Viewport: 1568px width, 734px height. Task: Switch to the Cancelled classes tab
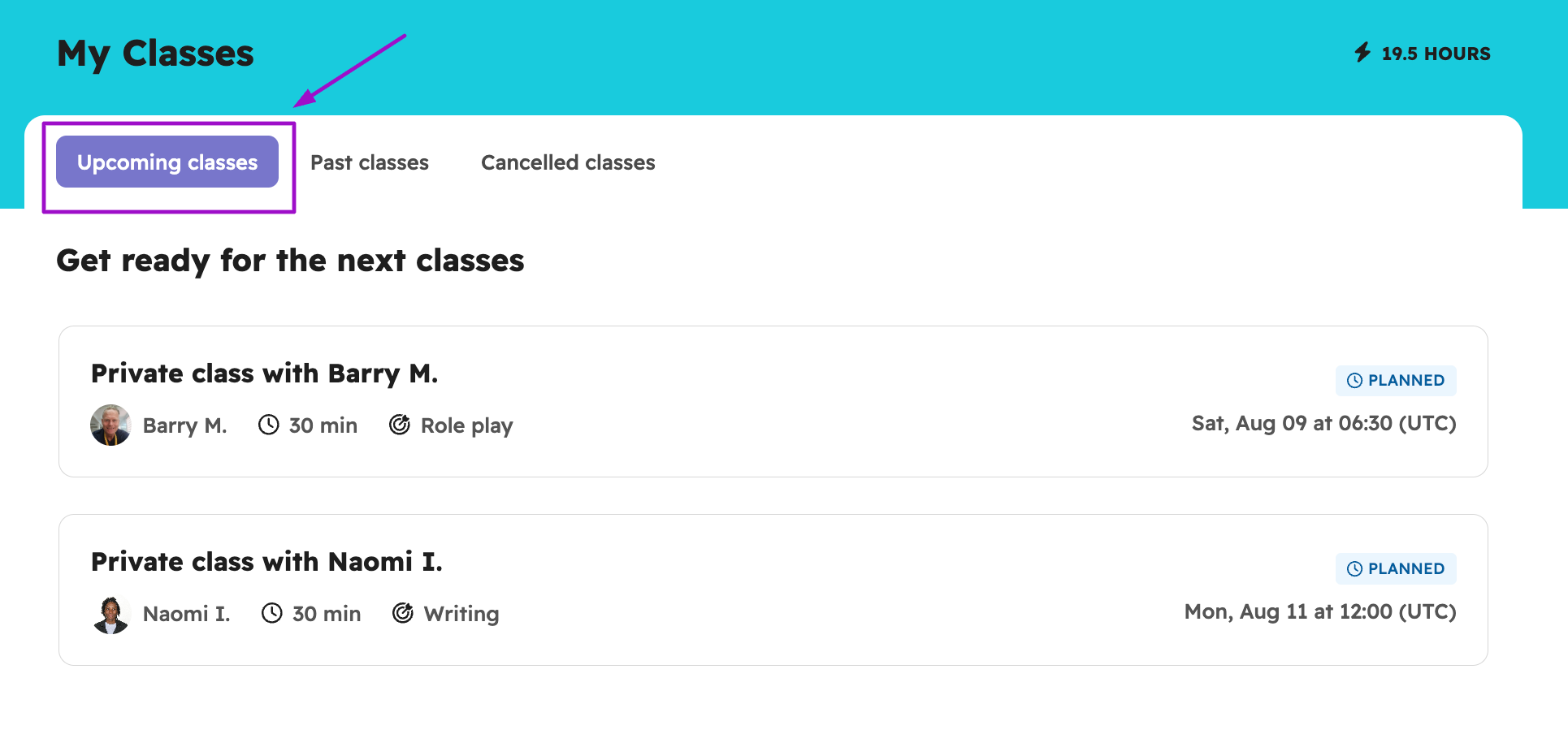pyautogui.click(x=568, y=162)
